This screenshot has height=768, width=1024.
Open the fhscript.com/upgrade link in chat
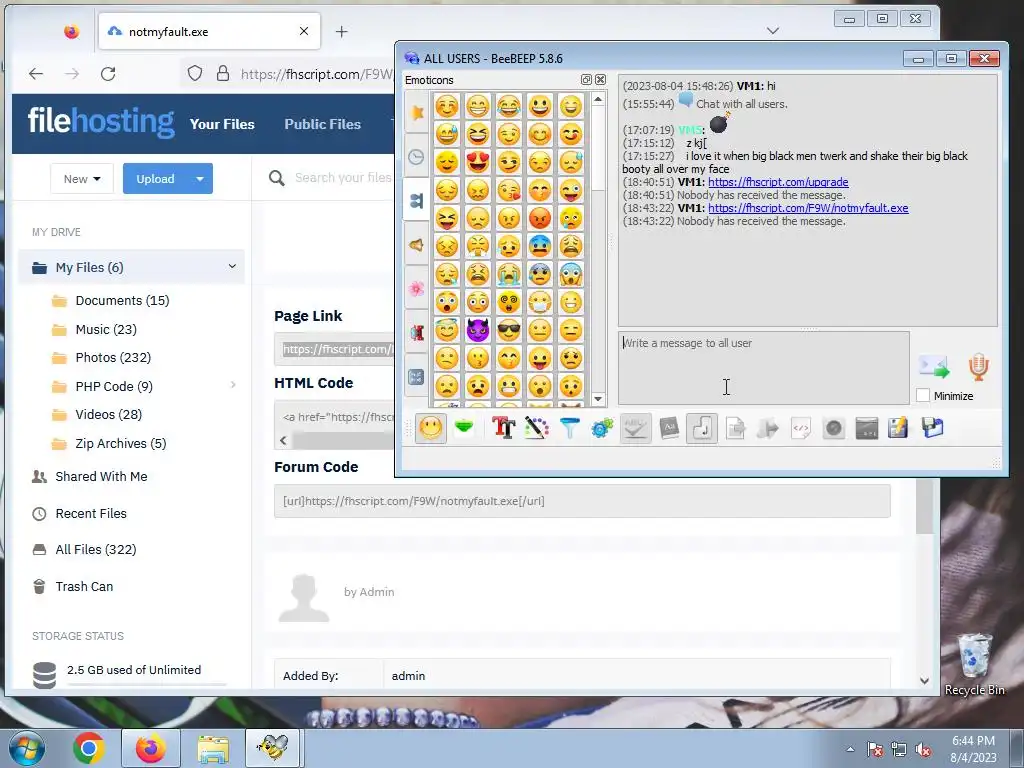click(778, 182)
